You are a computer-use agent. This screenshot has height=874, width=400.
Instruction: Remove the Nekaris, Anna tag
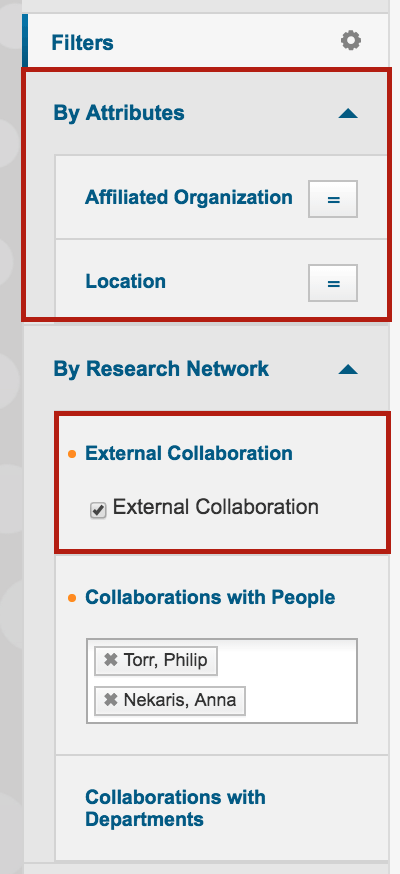(110, 700)
